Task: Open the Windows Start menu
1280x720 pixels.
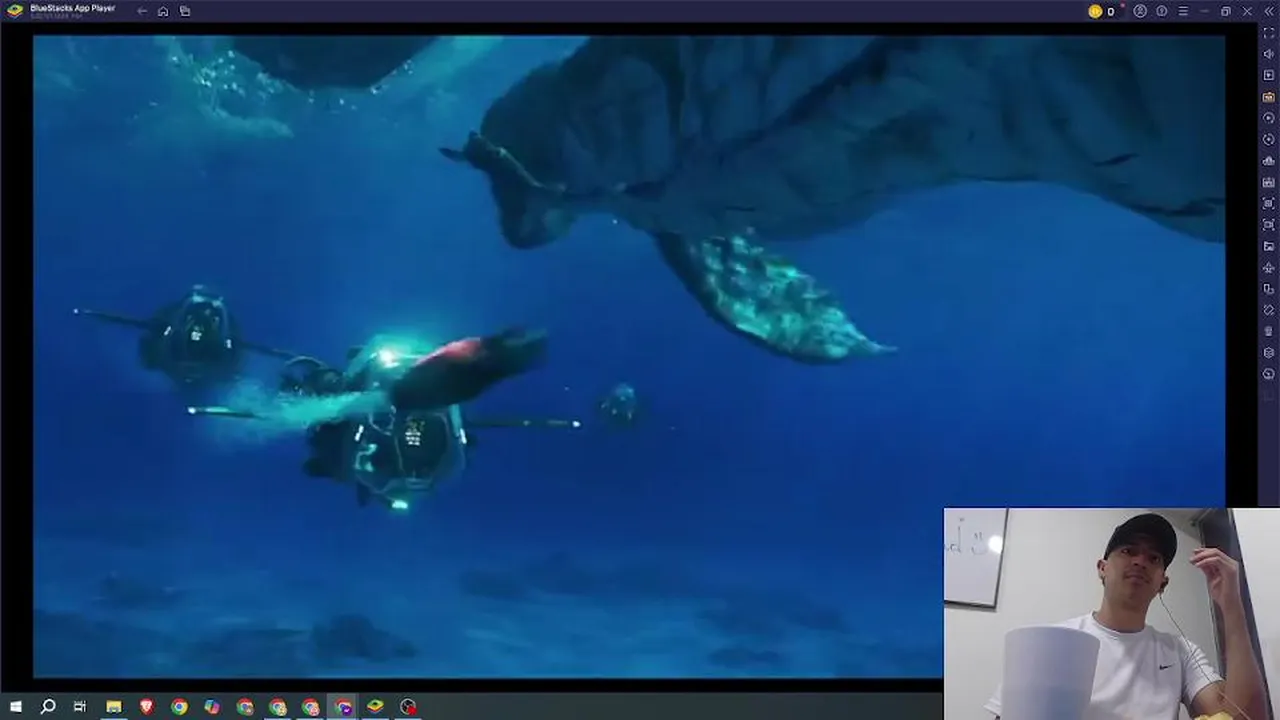Action: point(16,707)
